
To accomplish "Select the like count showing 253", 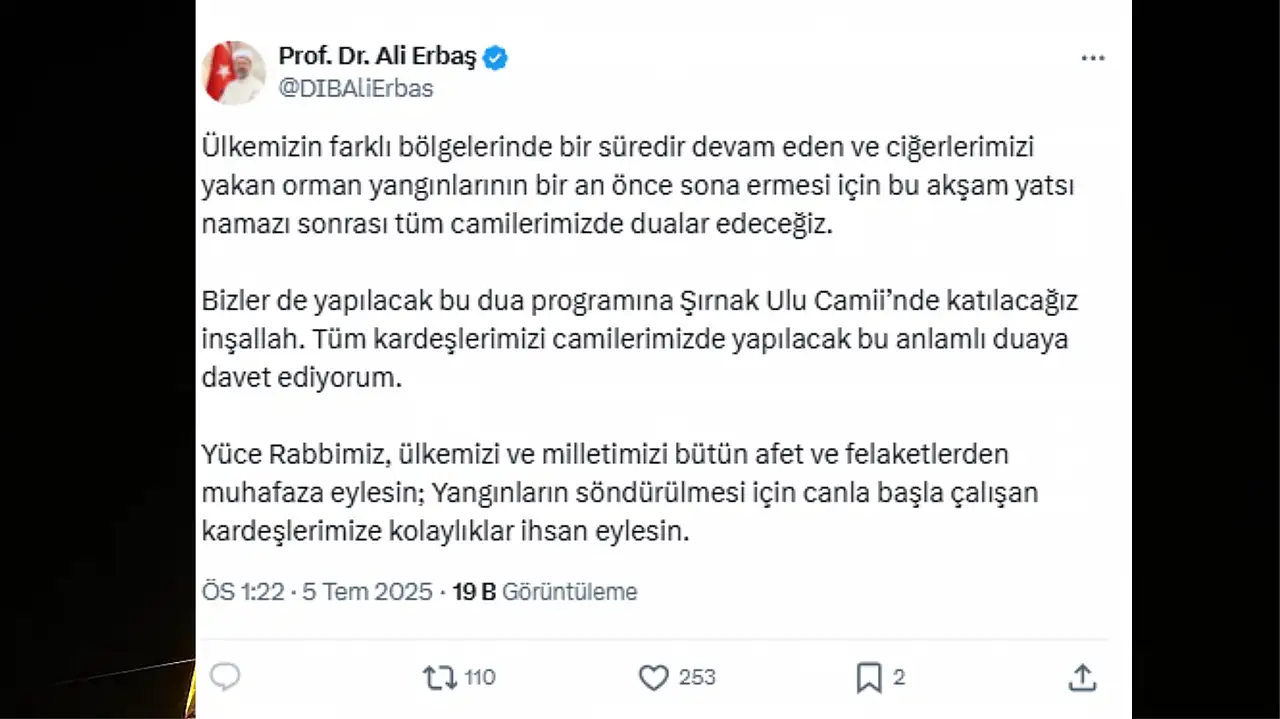I will pos(697,677).
